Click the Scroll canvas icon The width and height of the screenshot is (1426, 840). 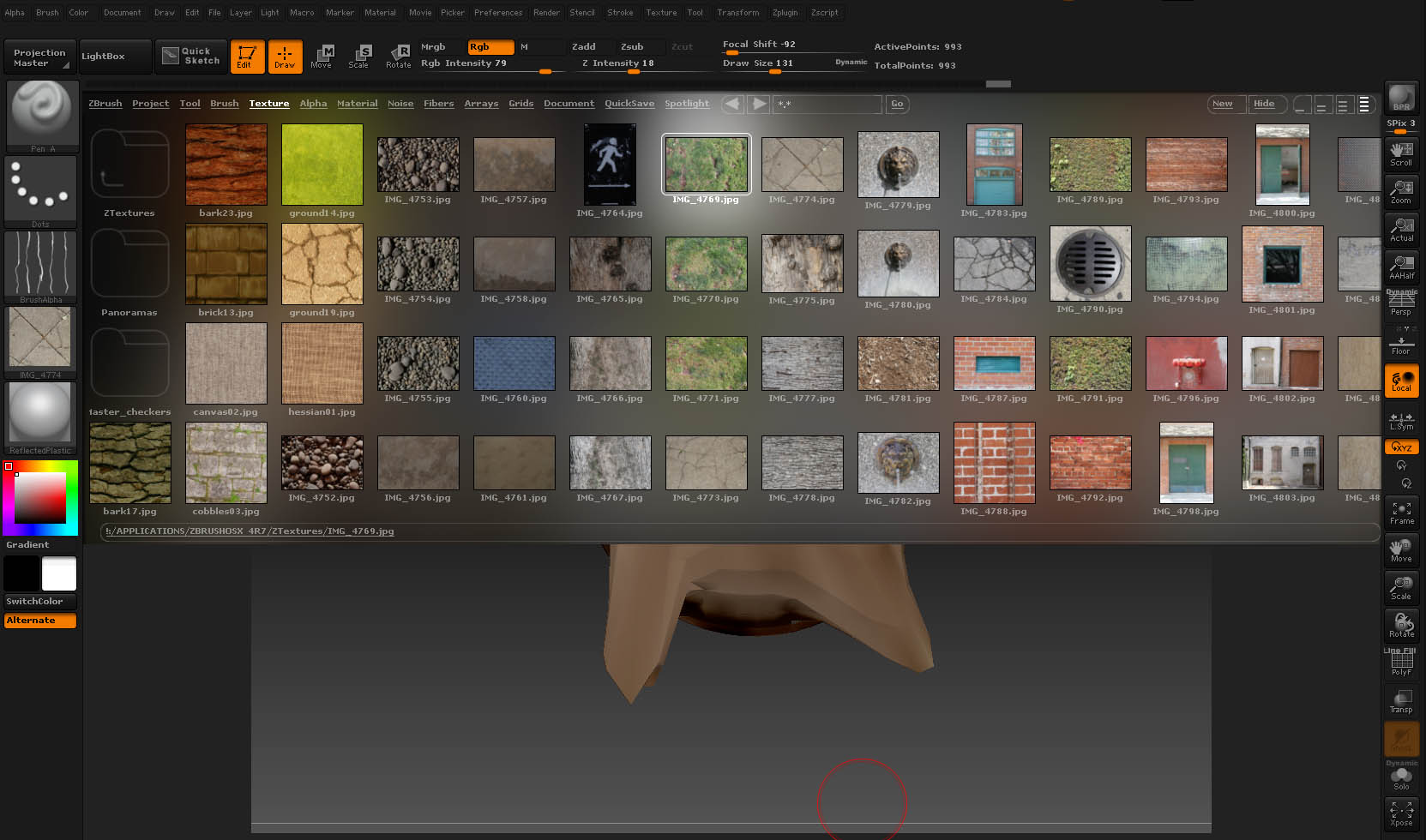[1401, 153]
